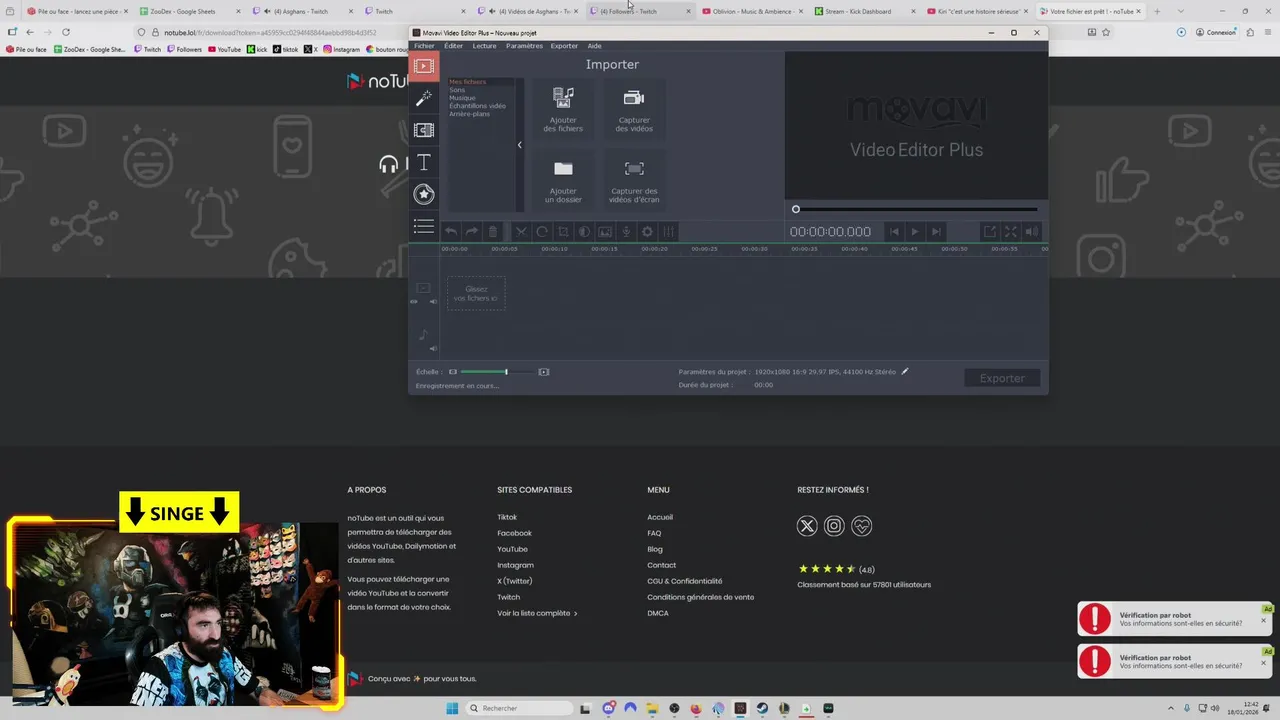
Task: Open the Stickers star tab
Action: (x=424, y=194)
